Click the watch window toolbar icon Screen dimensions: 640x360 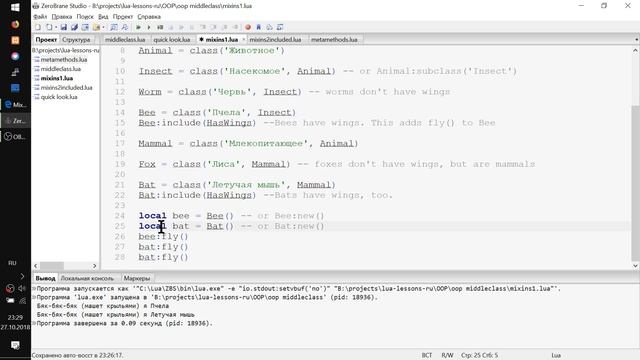pyautogui.click(x=280, y=27)
